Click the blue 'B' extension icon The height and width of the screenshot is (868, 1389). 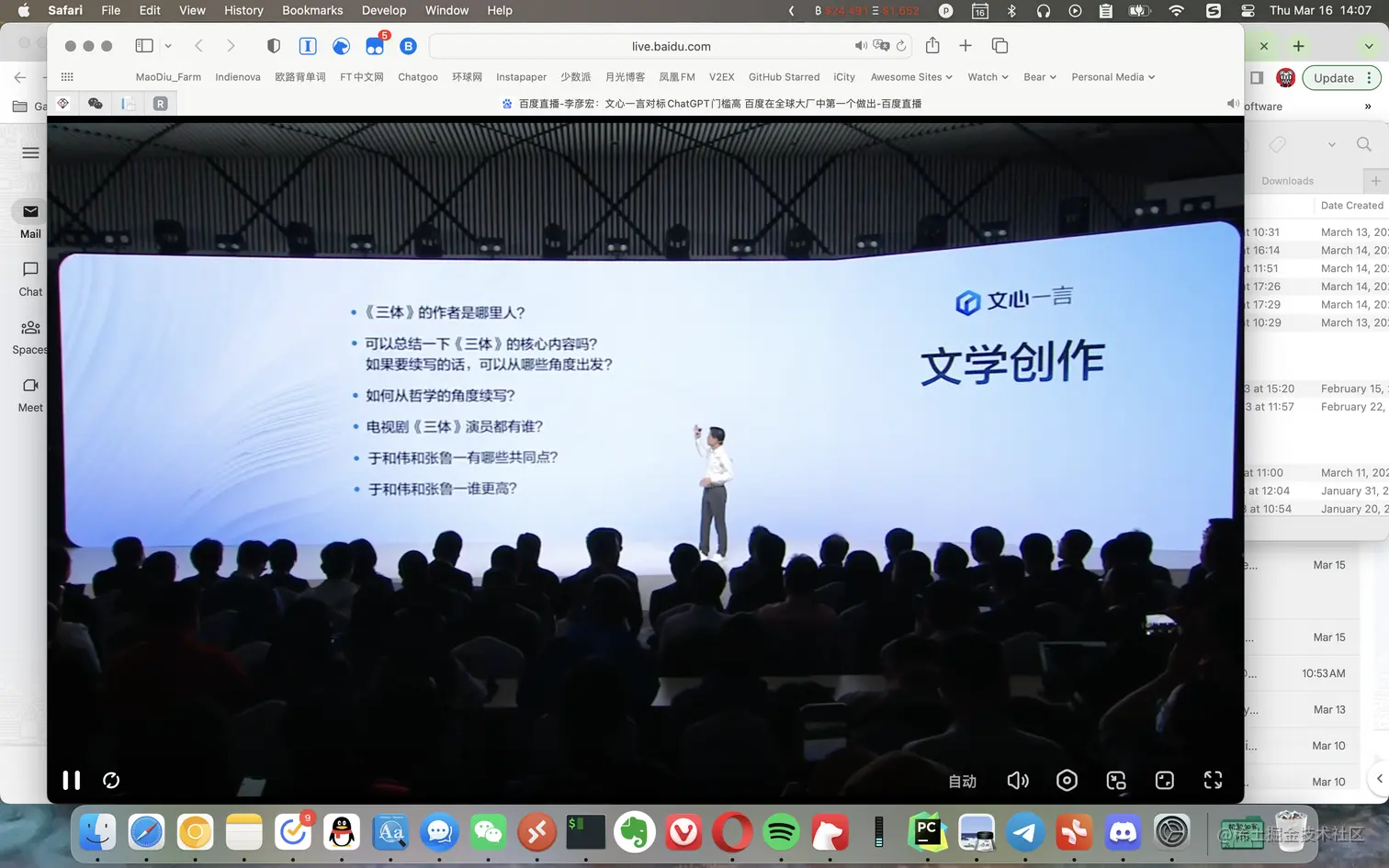coord(408,46)
